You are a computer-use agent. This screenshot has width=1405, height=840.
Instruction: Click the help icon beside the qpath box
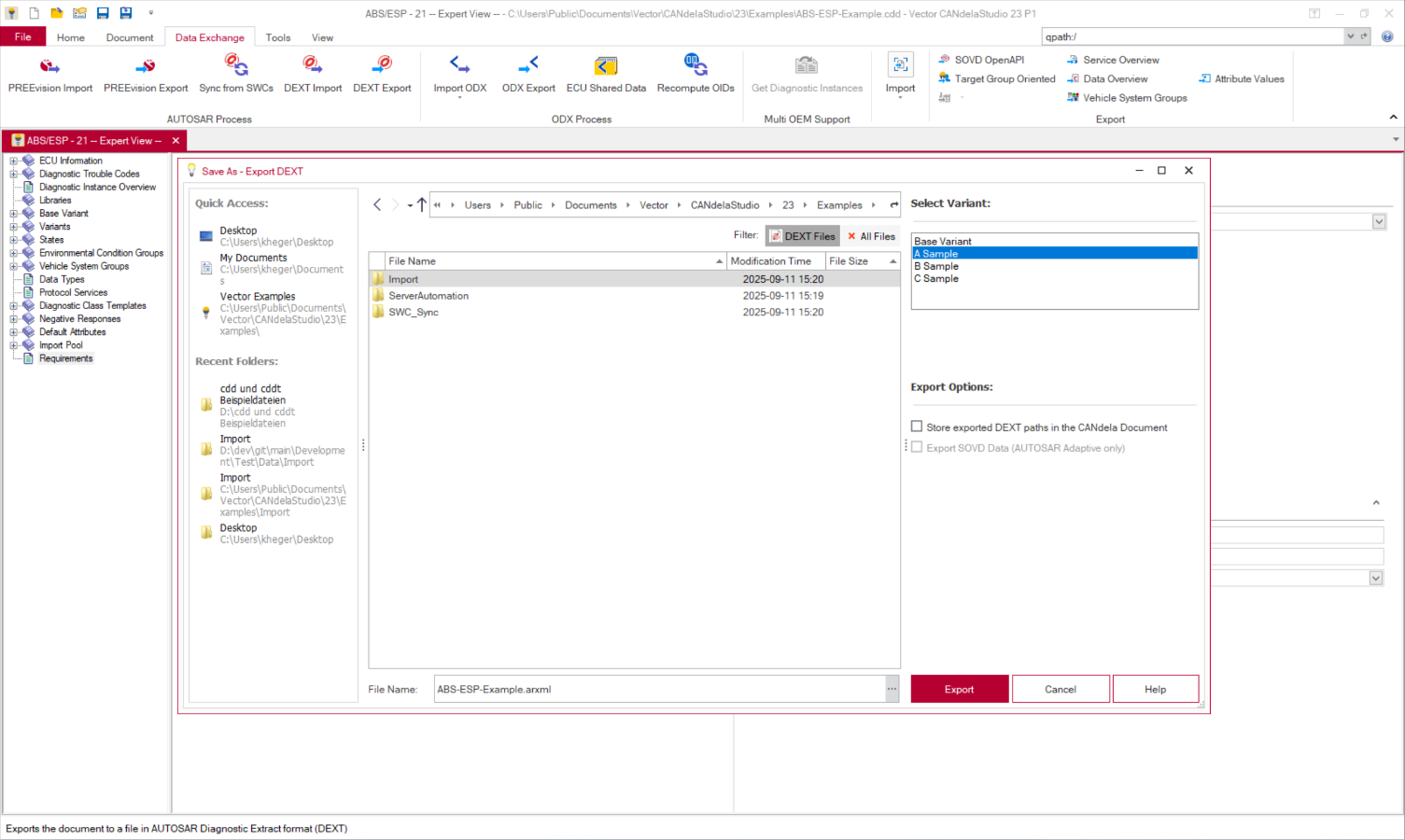tap(1387, 36)
